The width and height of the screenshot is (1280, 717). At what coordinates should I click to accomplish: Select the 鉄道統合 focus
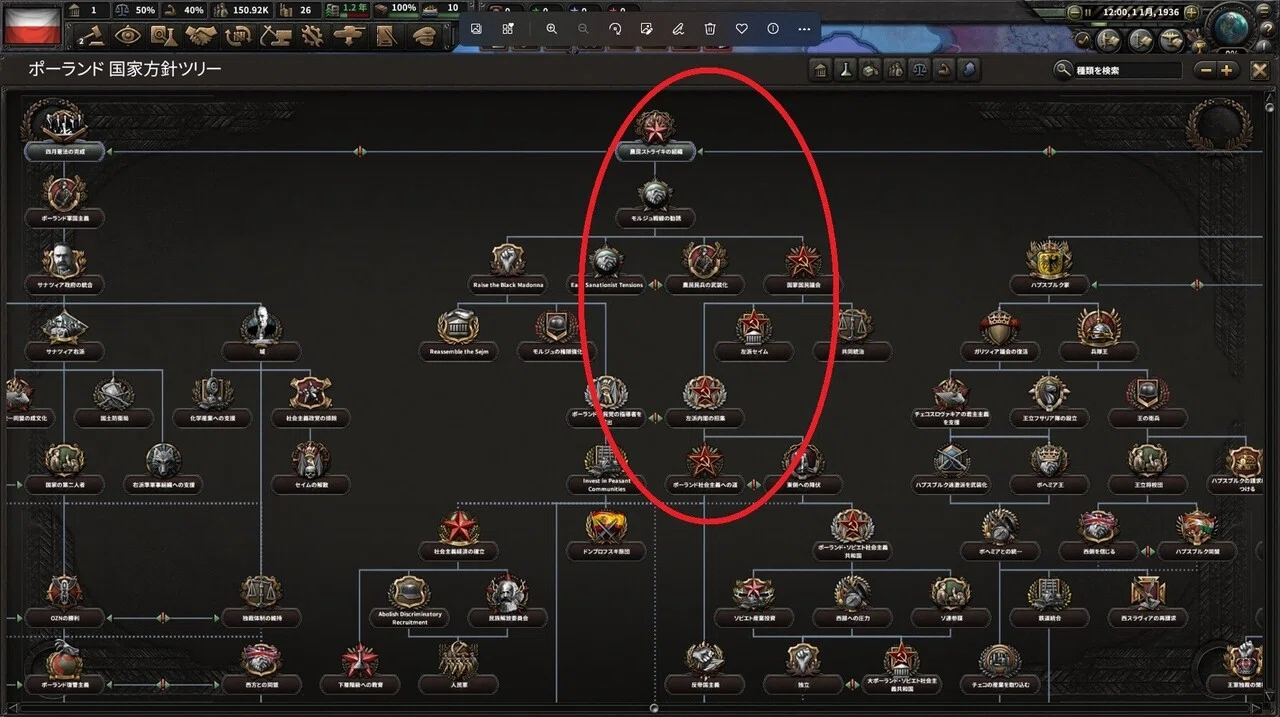pyautogui.click(x=1049, y=601)
